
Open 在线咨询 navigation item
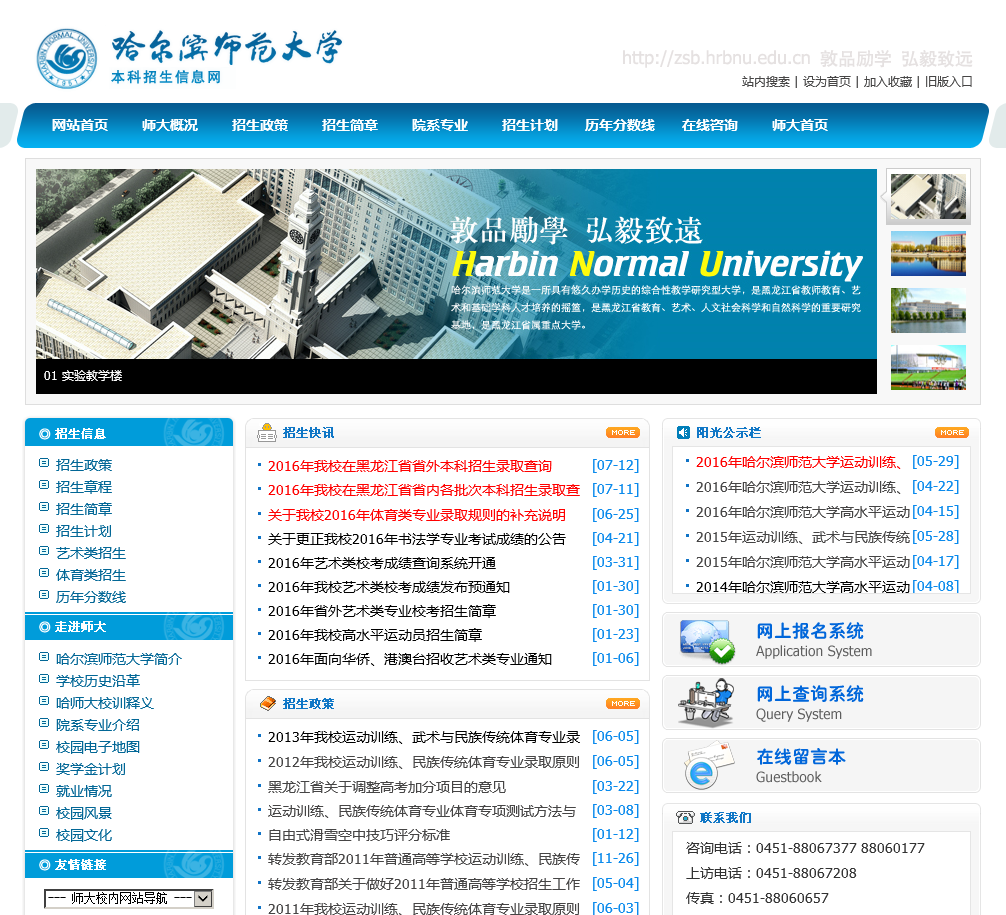point(710,125)
